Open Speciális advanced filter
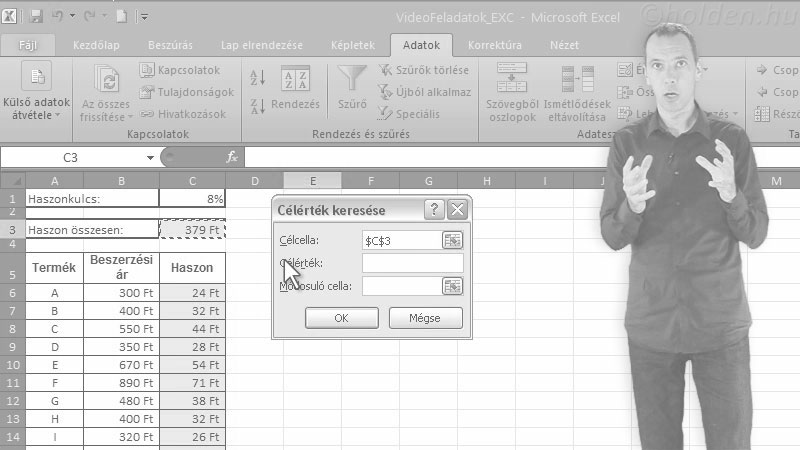Image resolution: width=800 pixels, height=450 pixels. [x=409, y=114]
